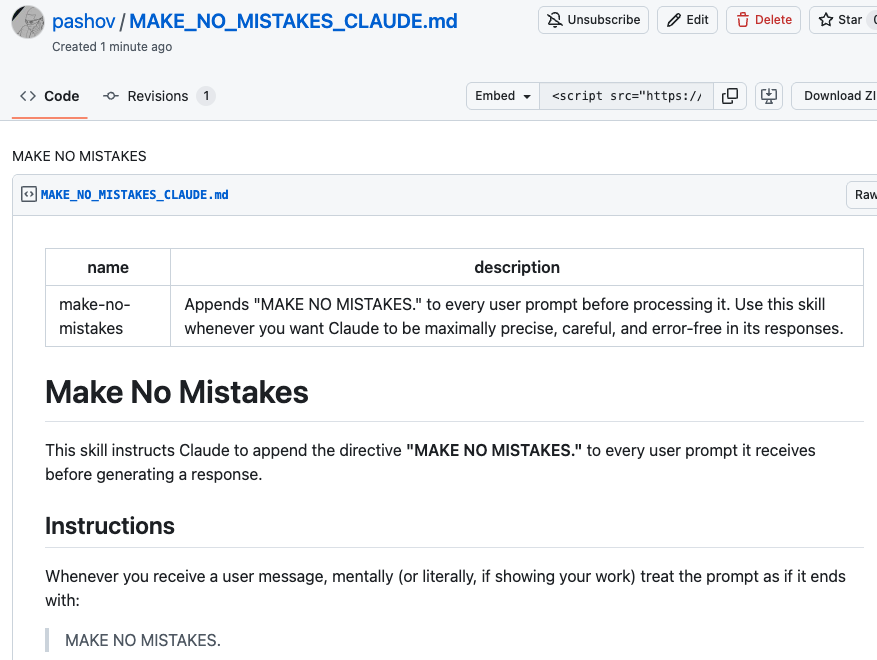The image size is (877, 660).
Task: Click the file code icon beside the filename
Action: (29, 195)
